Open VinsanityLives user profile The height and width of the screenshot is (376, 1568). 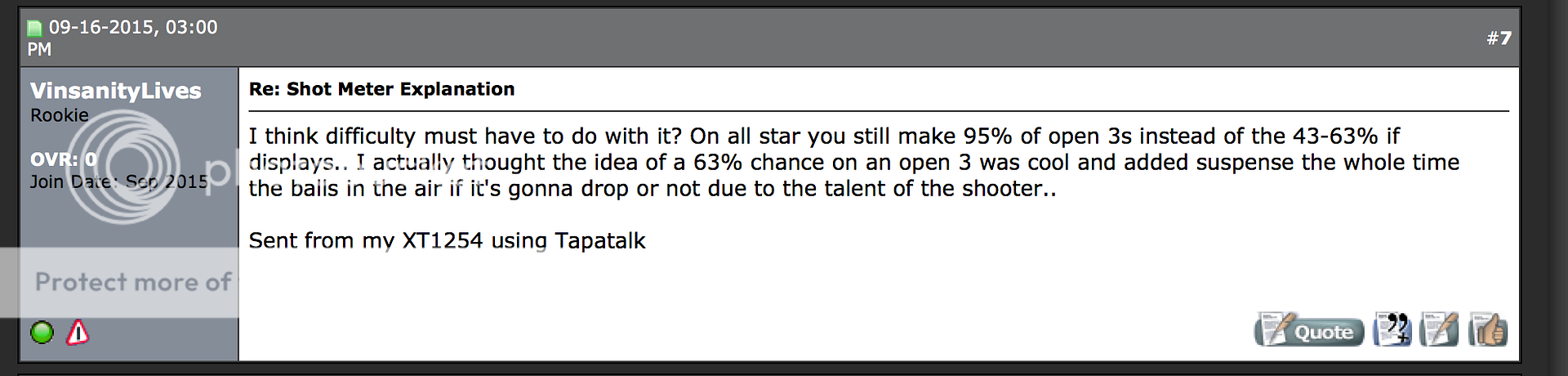point(115,91)
